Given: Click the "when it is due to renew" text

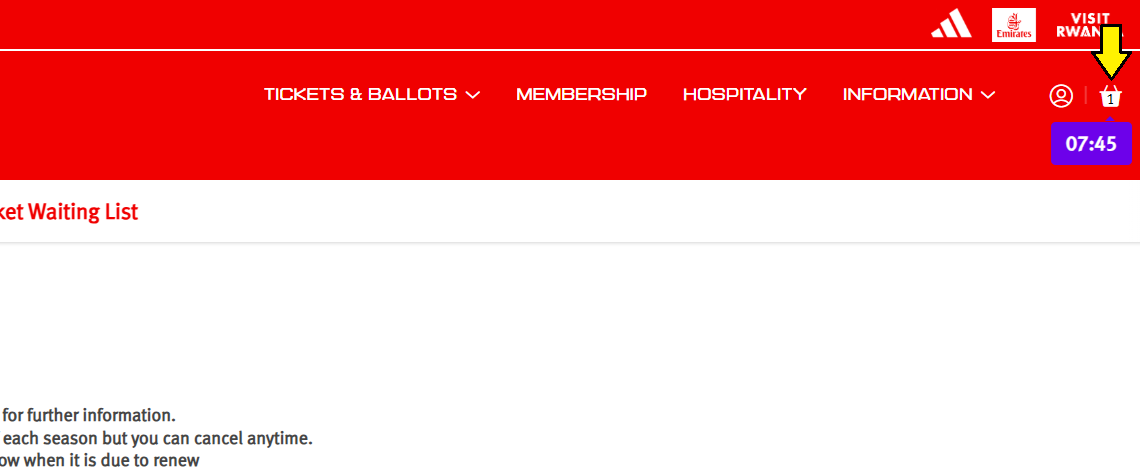Looking at the screenshot, I should point(100,460).
